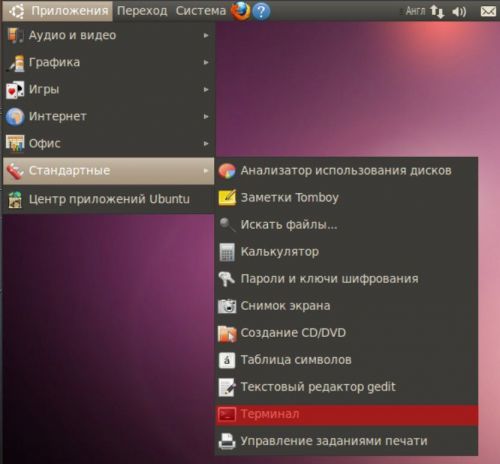The height and width of the screenshot is (464, 500).
Task: Open the Приложения menu
Action: [x=57, y=11]
